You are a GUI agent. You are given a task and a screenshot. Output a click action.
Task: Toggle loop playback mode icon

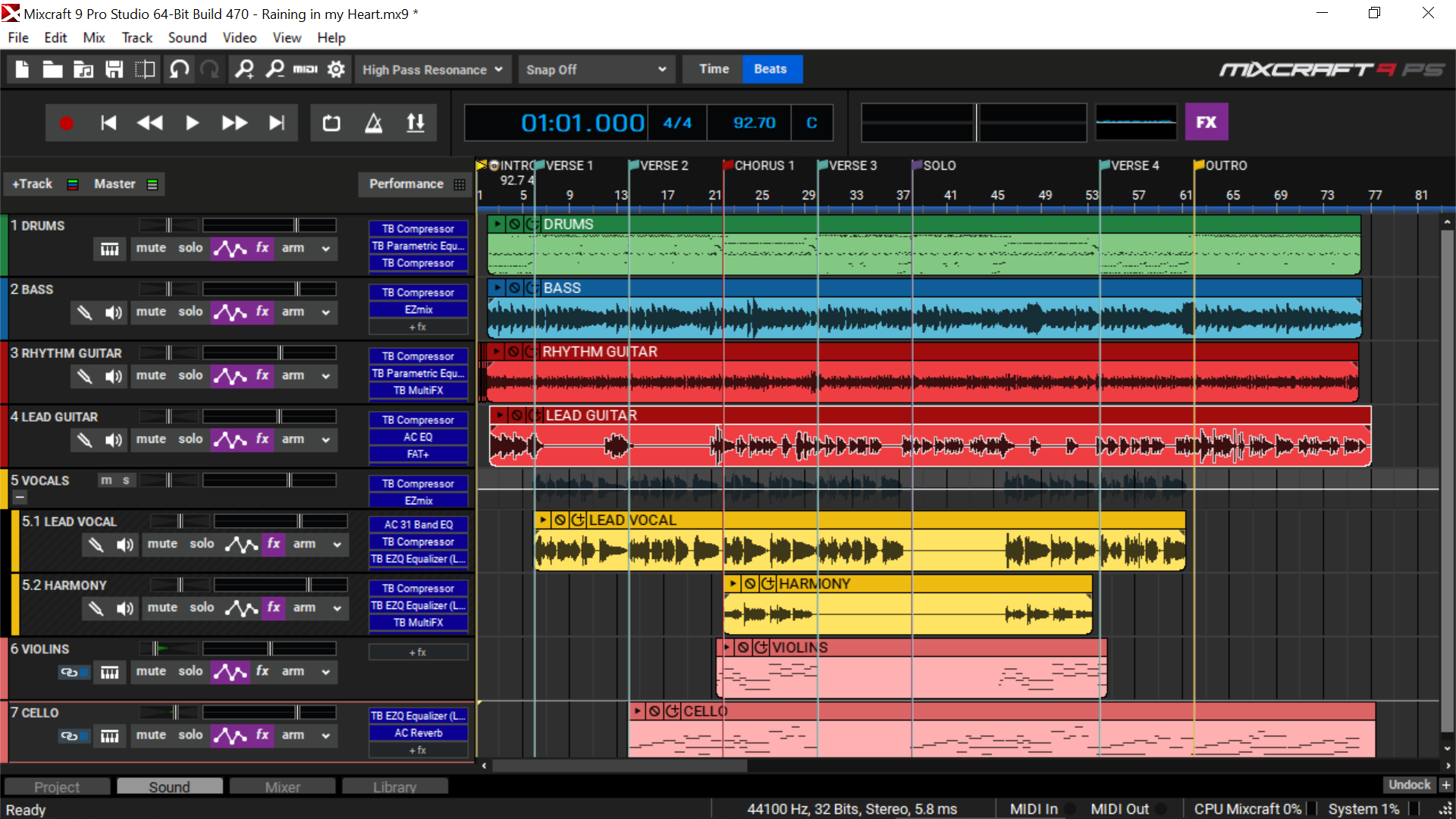click(331, 123)
